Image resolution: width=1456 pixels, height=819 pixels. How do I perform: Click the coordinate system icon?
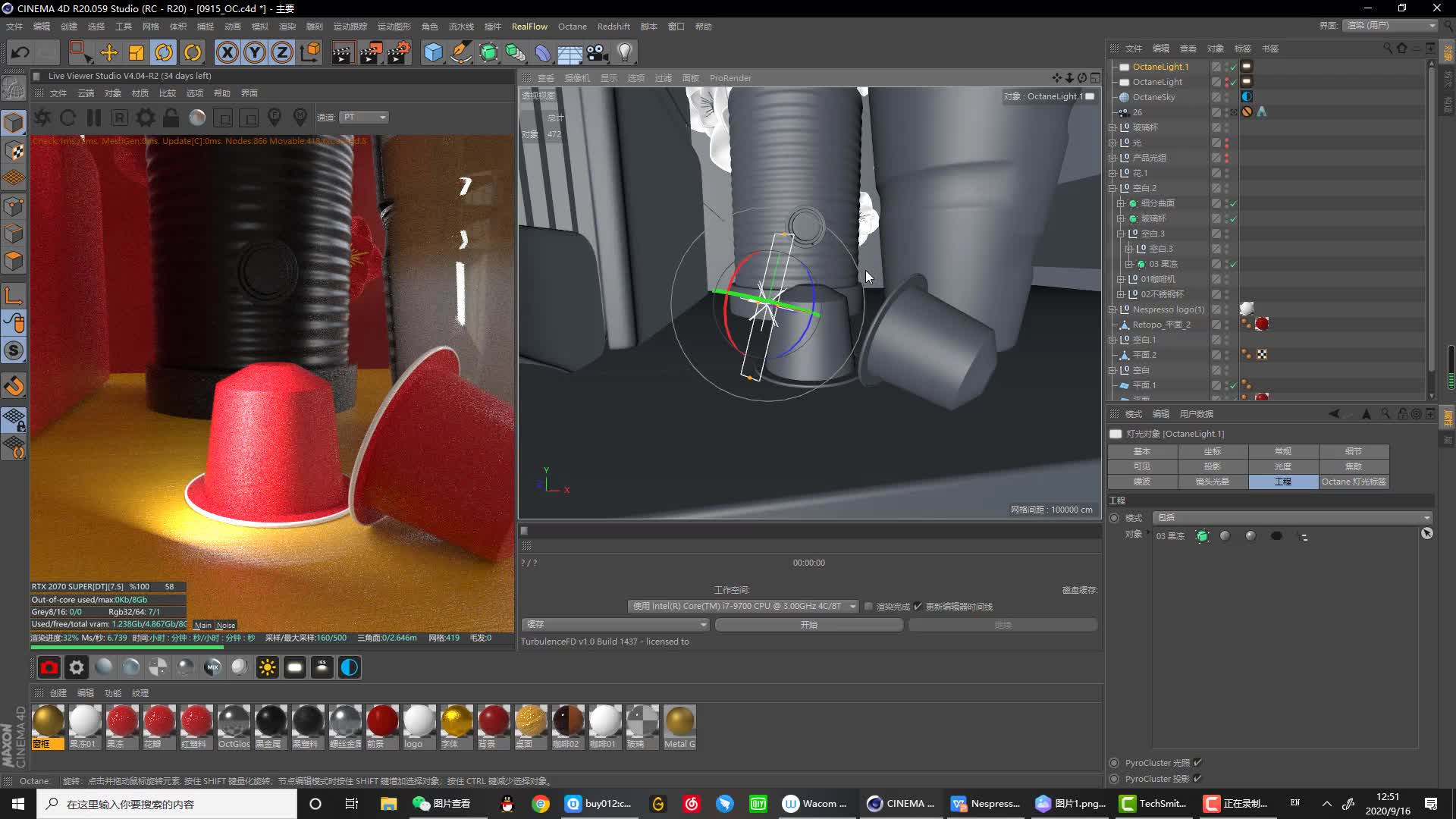click(x=310, y=52)
